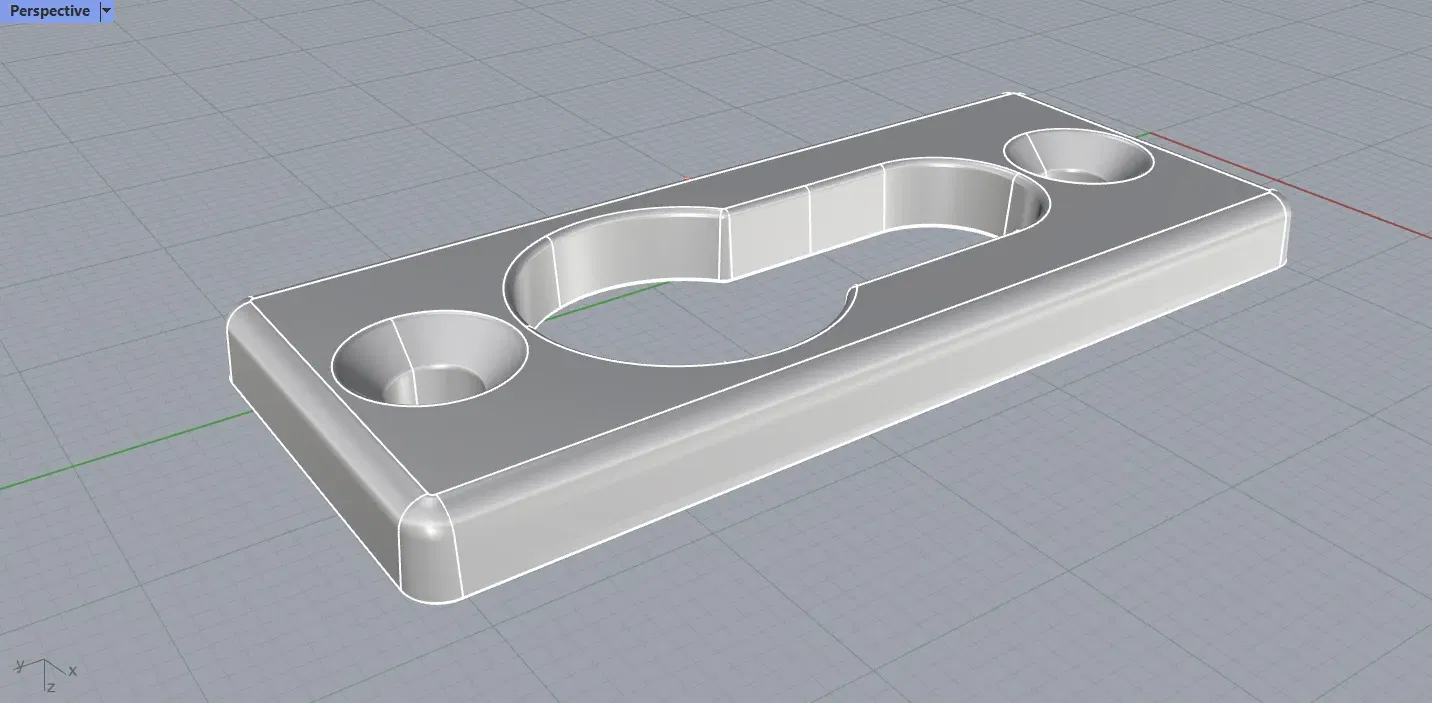
Task: Click the world axes icon in viewport corner
Action: [46, 674]
